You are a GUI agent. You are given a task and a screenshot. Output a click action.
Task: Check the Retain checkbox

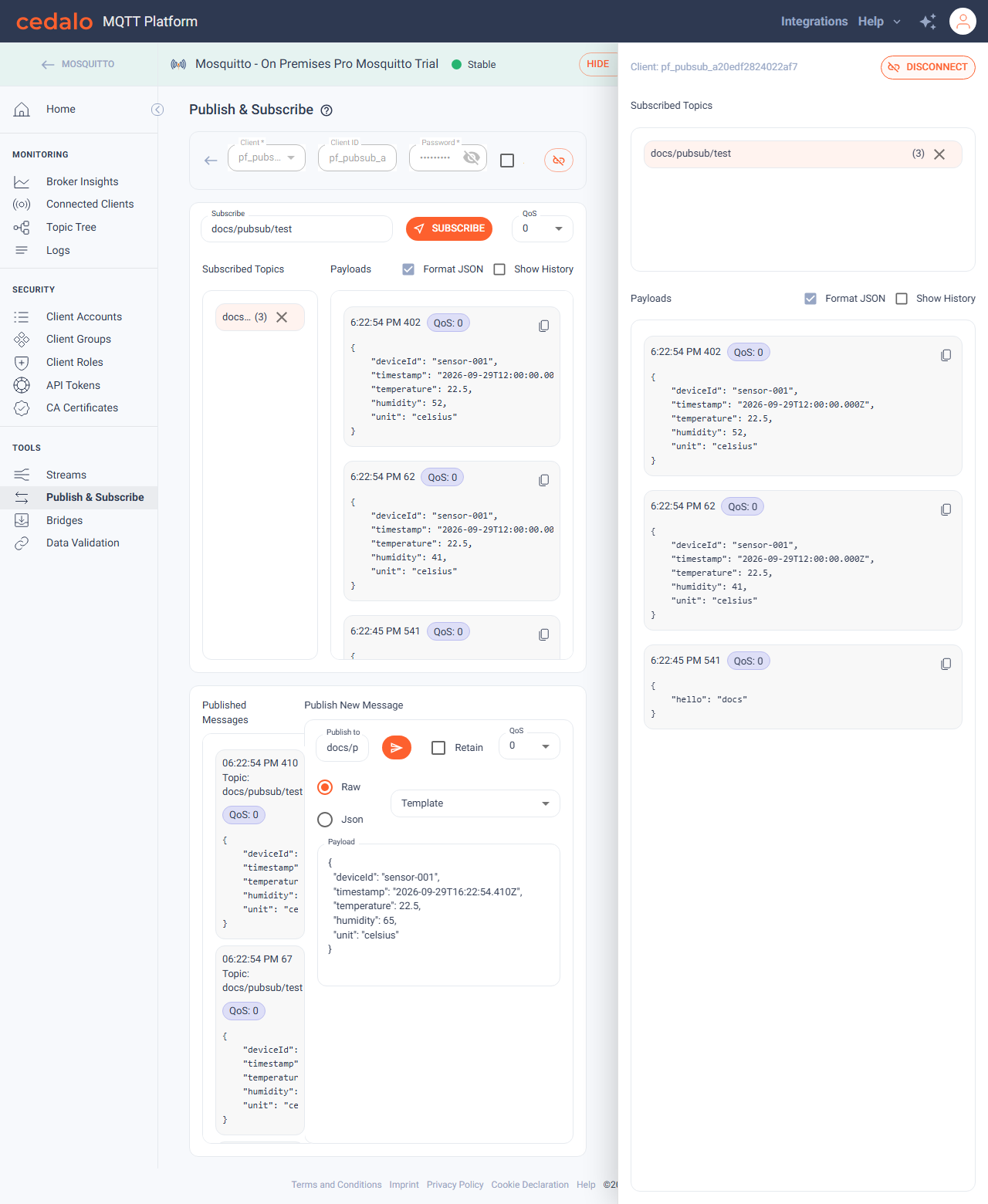pos(438,748)
